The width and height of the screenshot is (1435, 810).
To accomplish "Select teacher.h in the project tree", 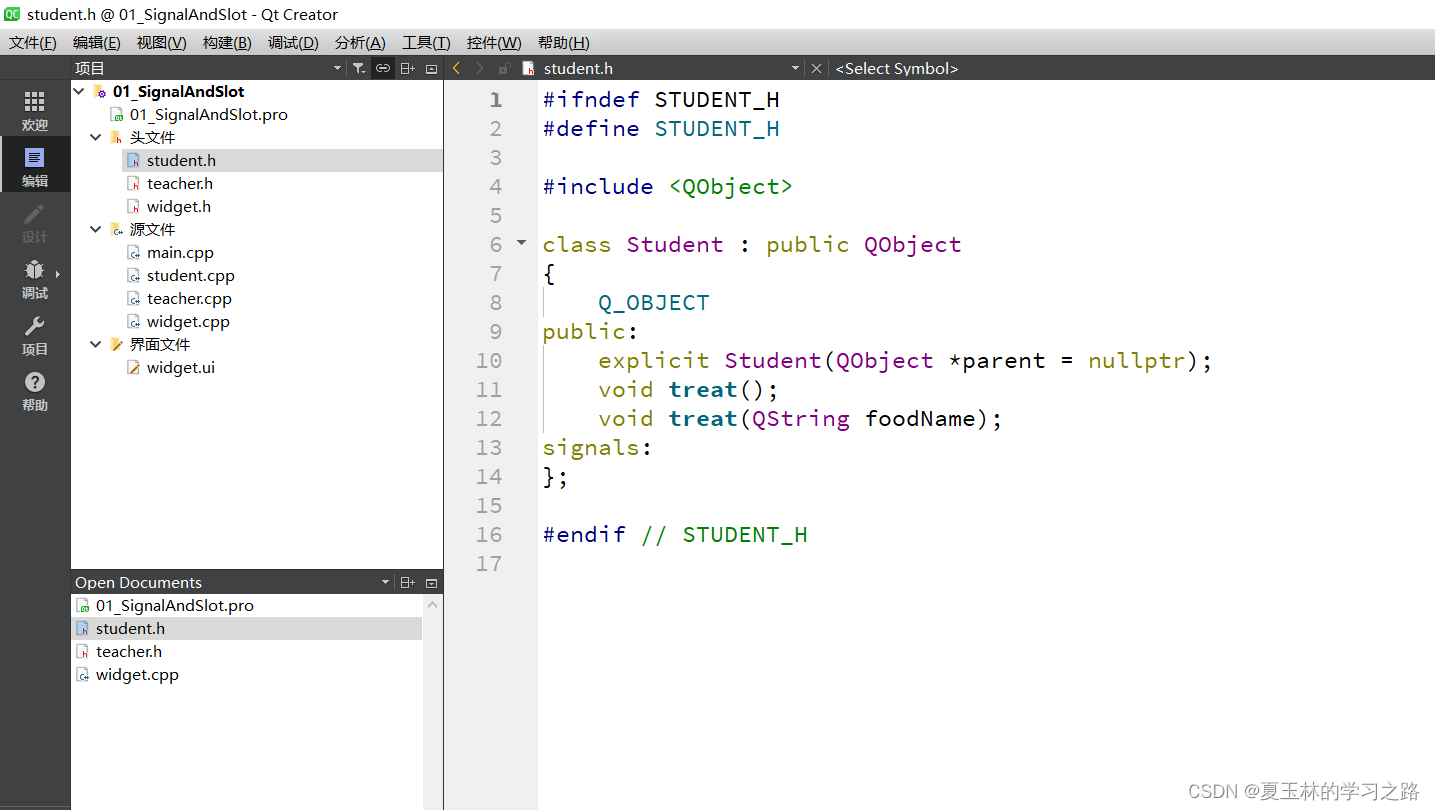I will point(180,183).
